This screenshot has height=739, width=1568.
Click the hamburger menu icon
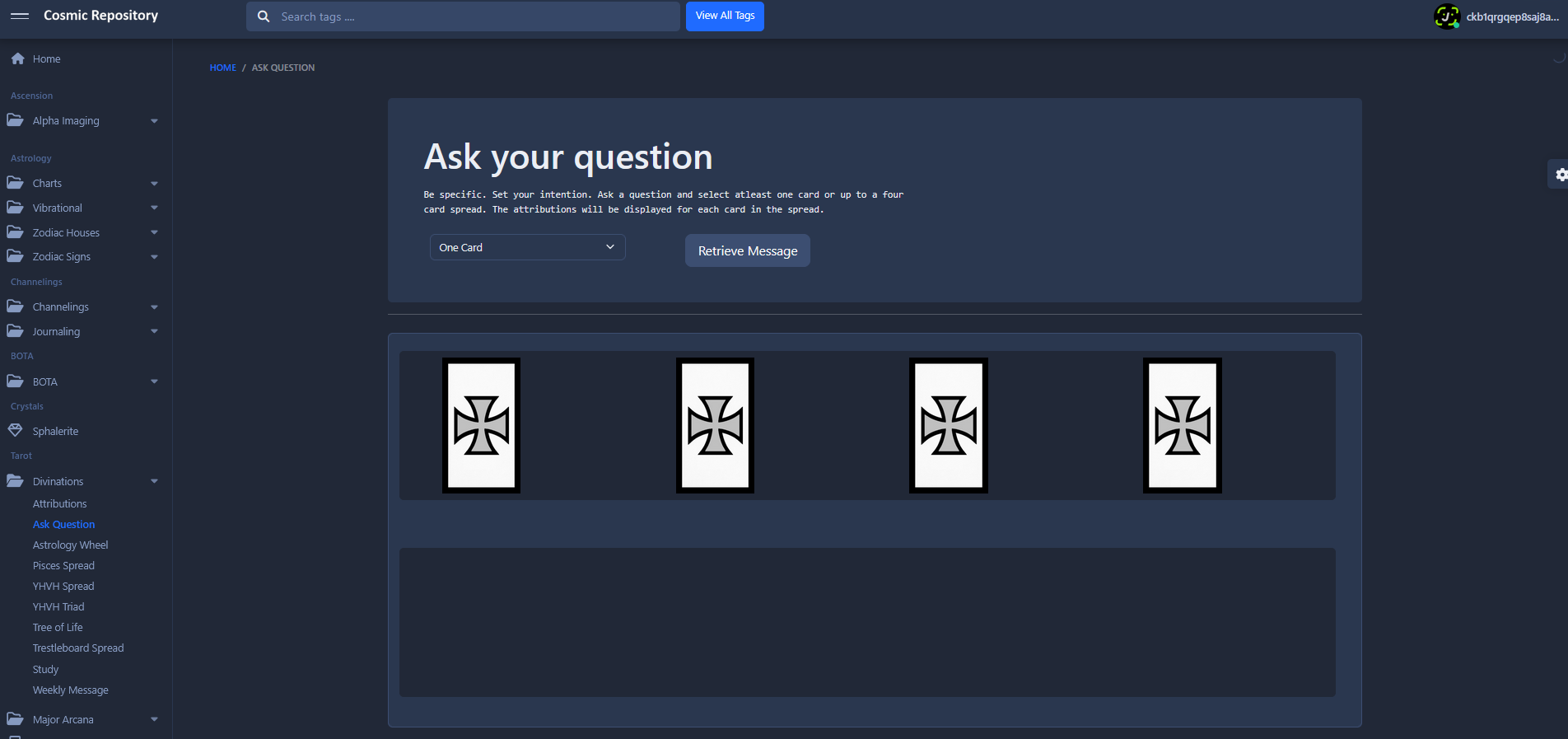pyautogui.click(x=20, y=16)
